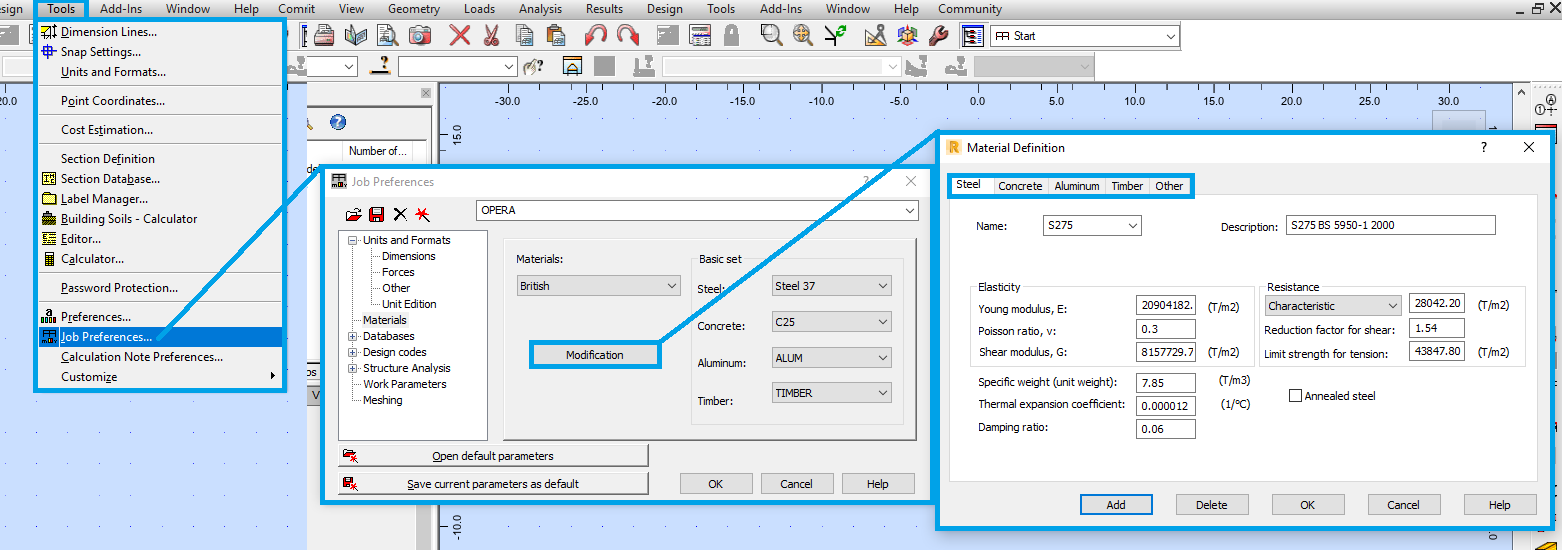Image resolution: width=1562 pixels, height=550 pixels.
Task: Click the scissors cut icon
Action: [491, 35]
